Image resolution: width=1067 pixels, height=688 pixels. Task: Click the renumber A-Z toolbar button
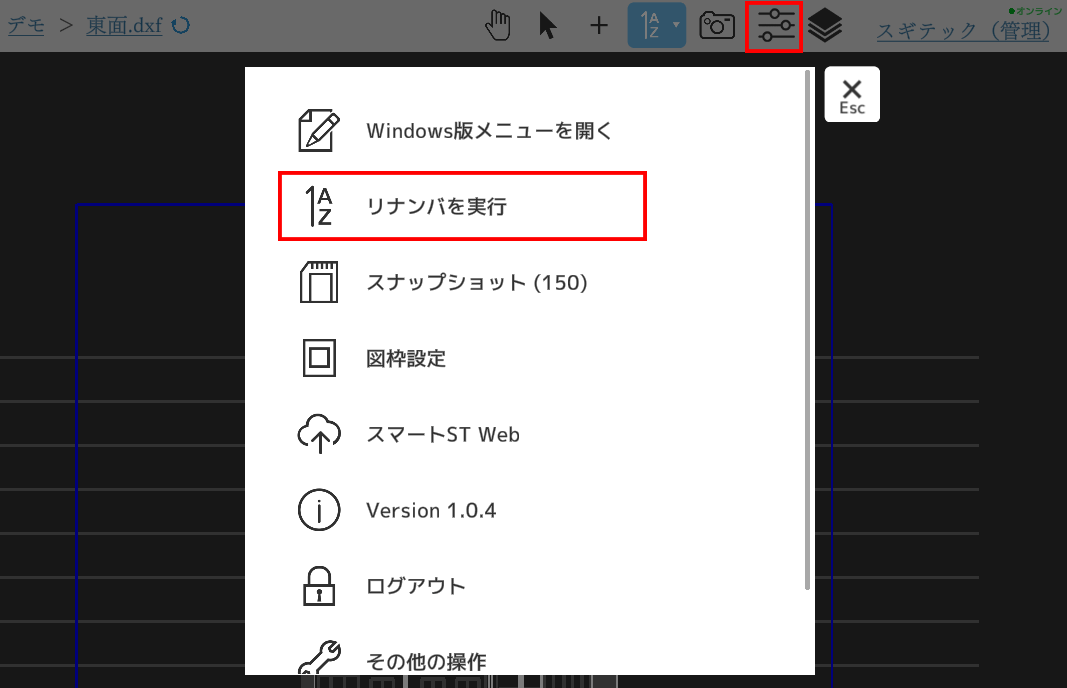pyautogui.click(x=648, y=26)
